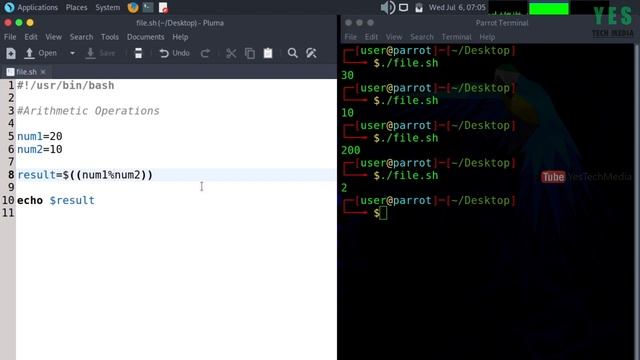Click the result=$((num1%num2)) line
640x360 pixels.
[85, 175]
